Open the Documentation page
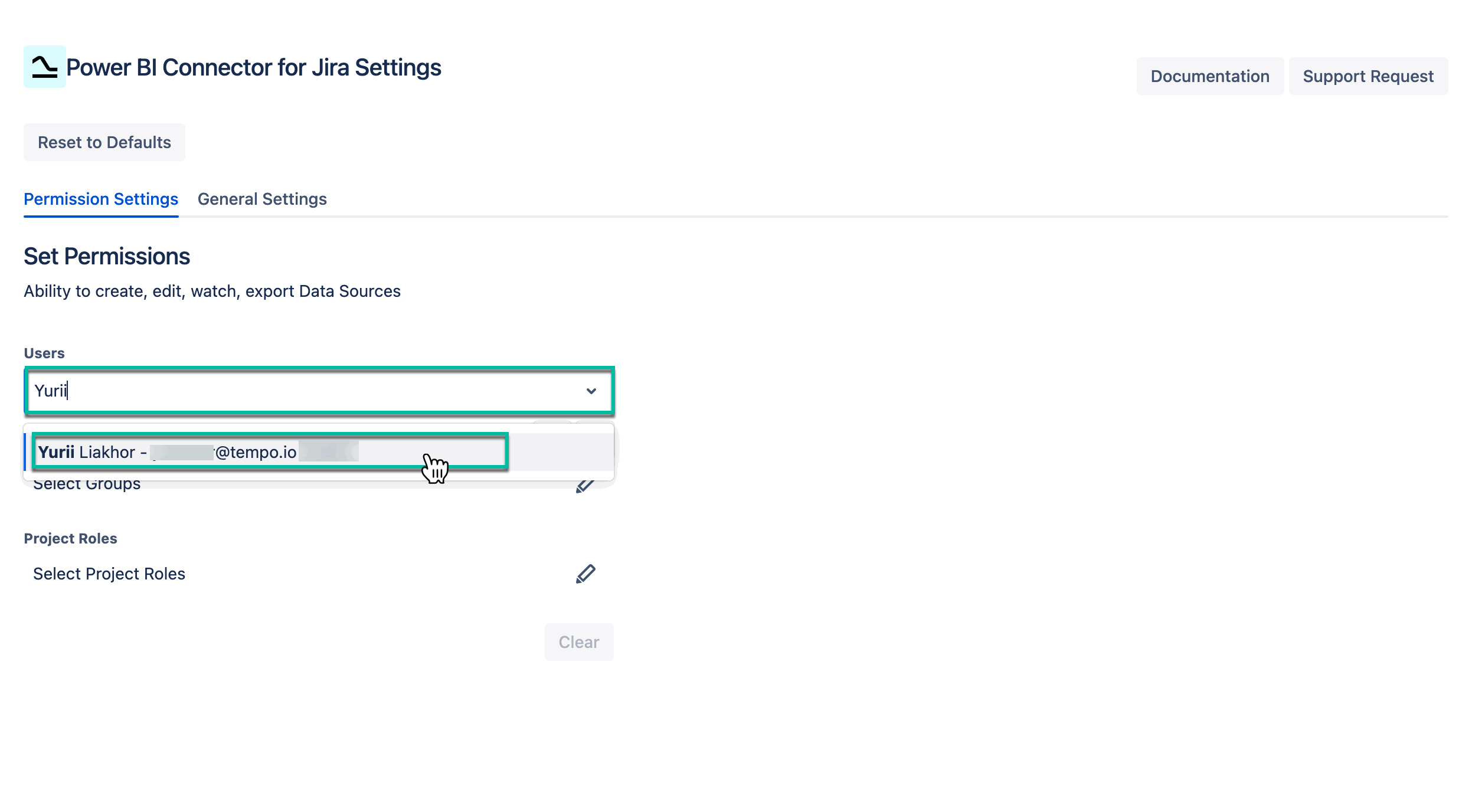Screen dimensions: 1459x812 [x=1209, y=76]
